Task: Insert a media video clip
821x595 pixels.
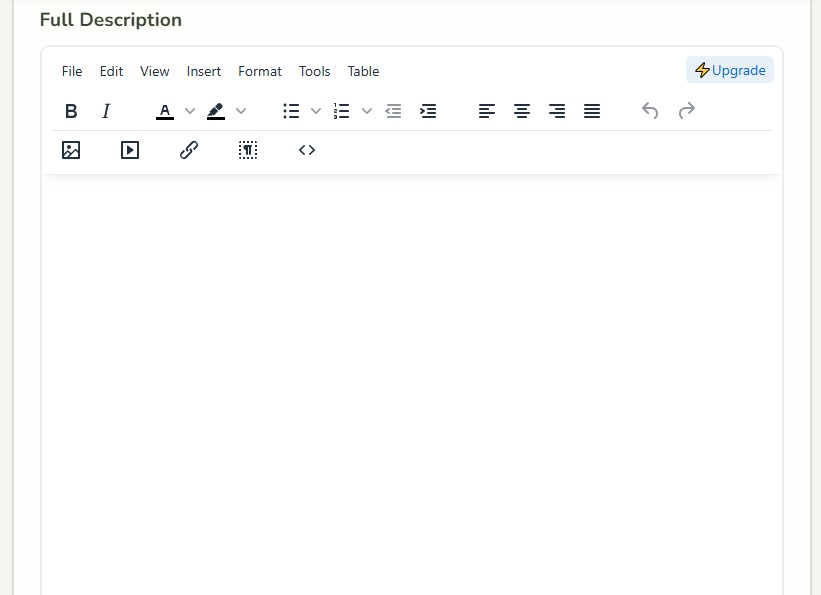Action: (x=130, y=150)
